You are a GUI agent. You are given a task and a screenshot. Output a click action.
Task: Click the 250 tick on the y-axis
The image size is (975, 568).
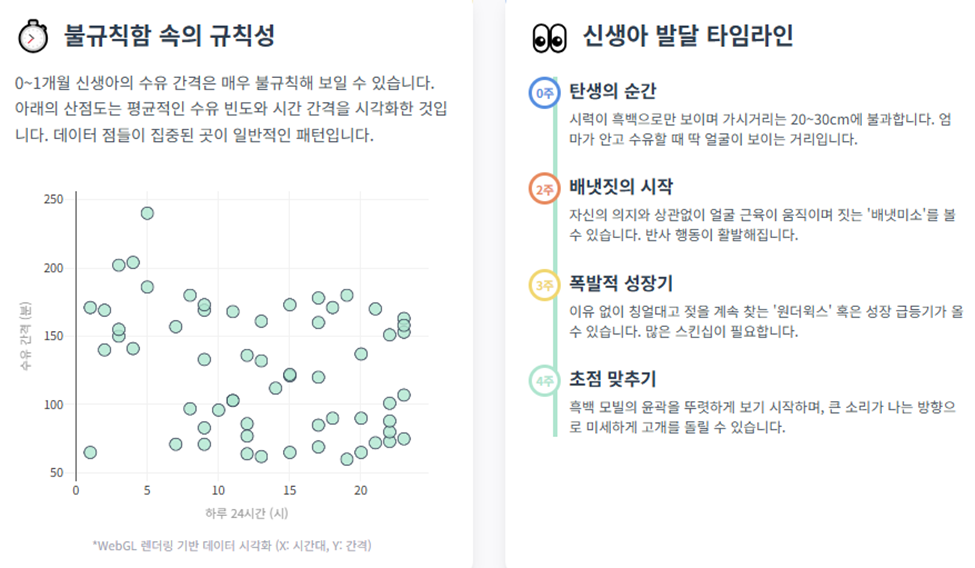click(x=53, y=199)
